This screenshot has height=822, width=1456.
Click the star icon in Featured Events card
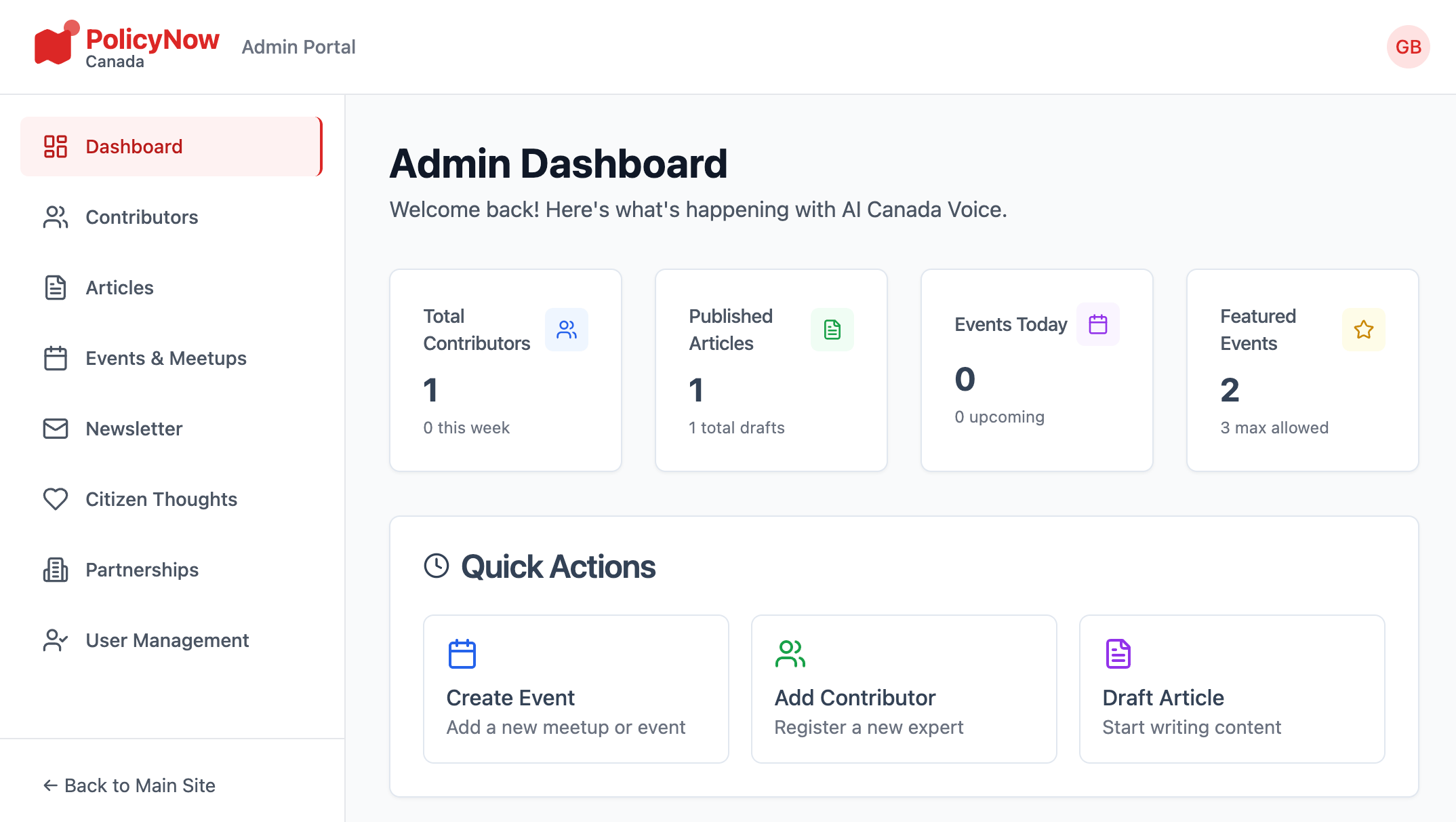(1363, 330)
